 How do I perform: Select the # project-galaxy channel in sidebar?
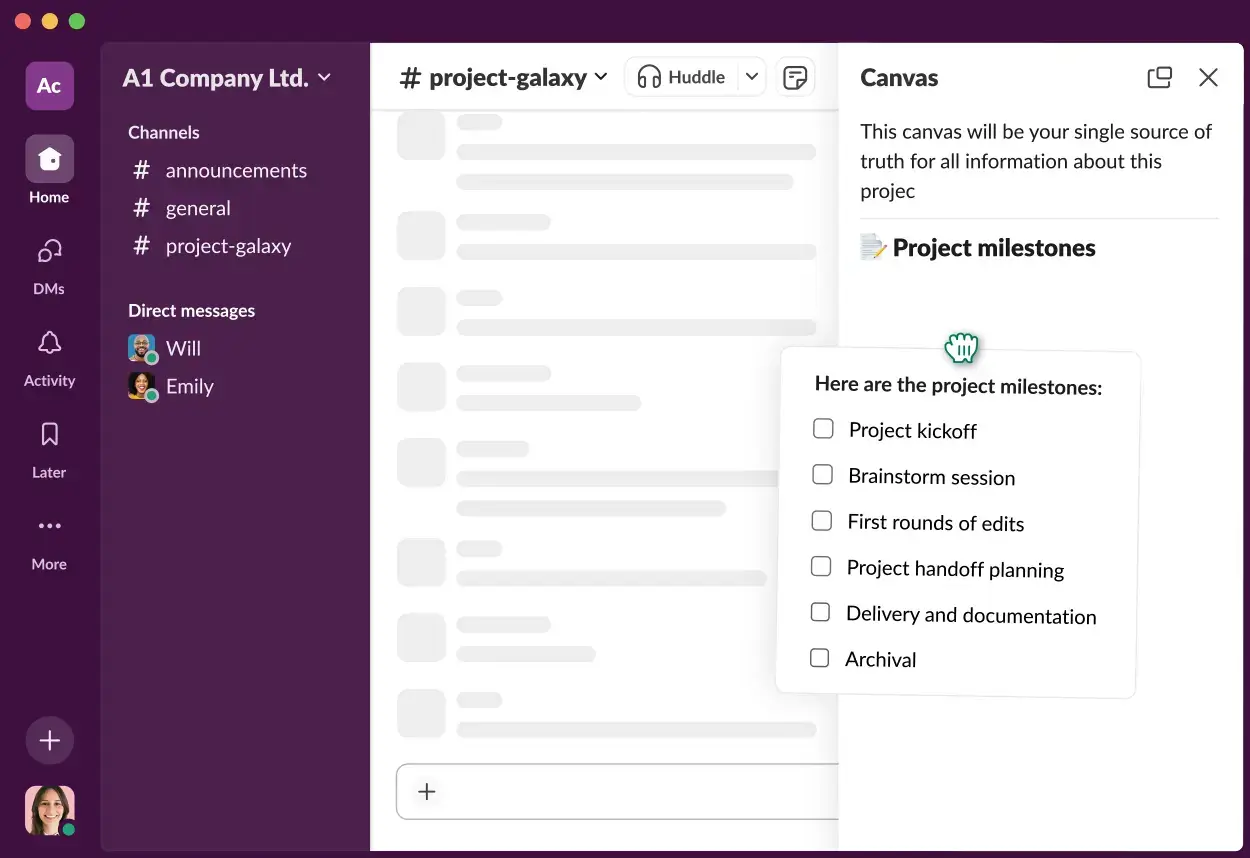tap(213, 246)
